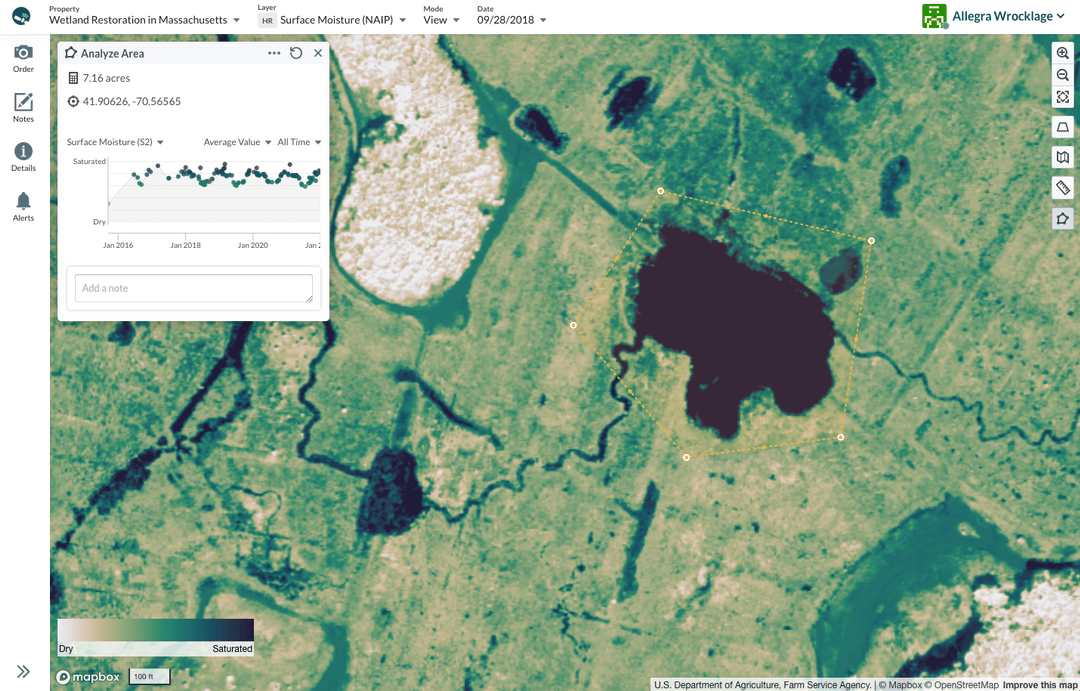Viewport: 1080px width, 691px height.
Task: Open Notes in the left sidebar
Action: tap(23, 108)
